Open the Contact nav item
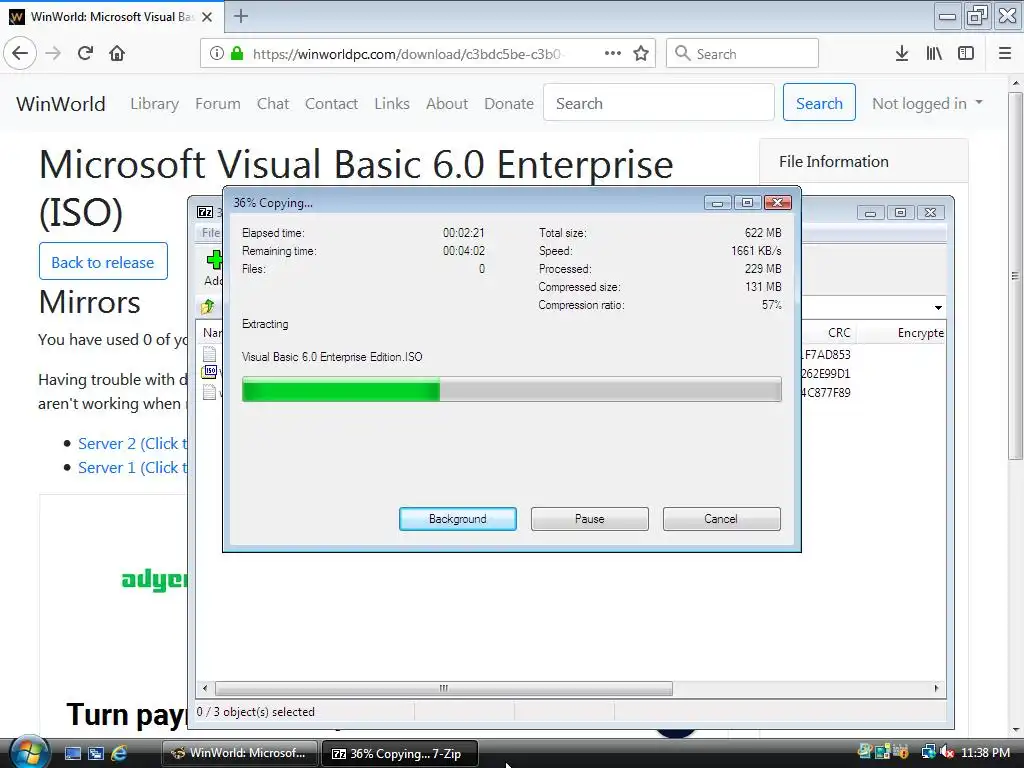 click(x=331, y=103)
